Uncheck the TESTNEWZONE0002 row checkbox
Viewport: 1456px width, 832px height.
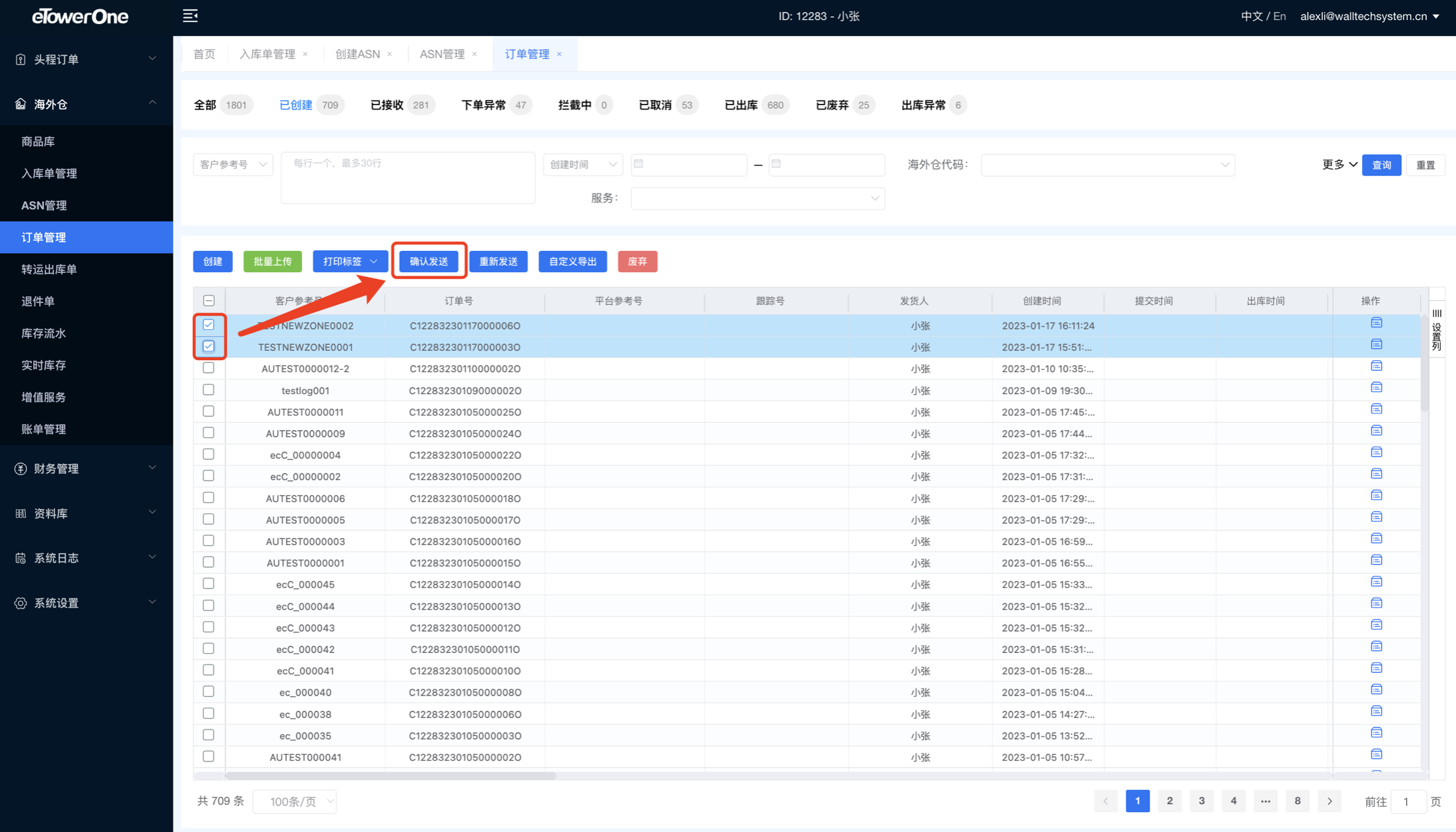(209, 325)
